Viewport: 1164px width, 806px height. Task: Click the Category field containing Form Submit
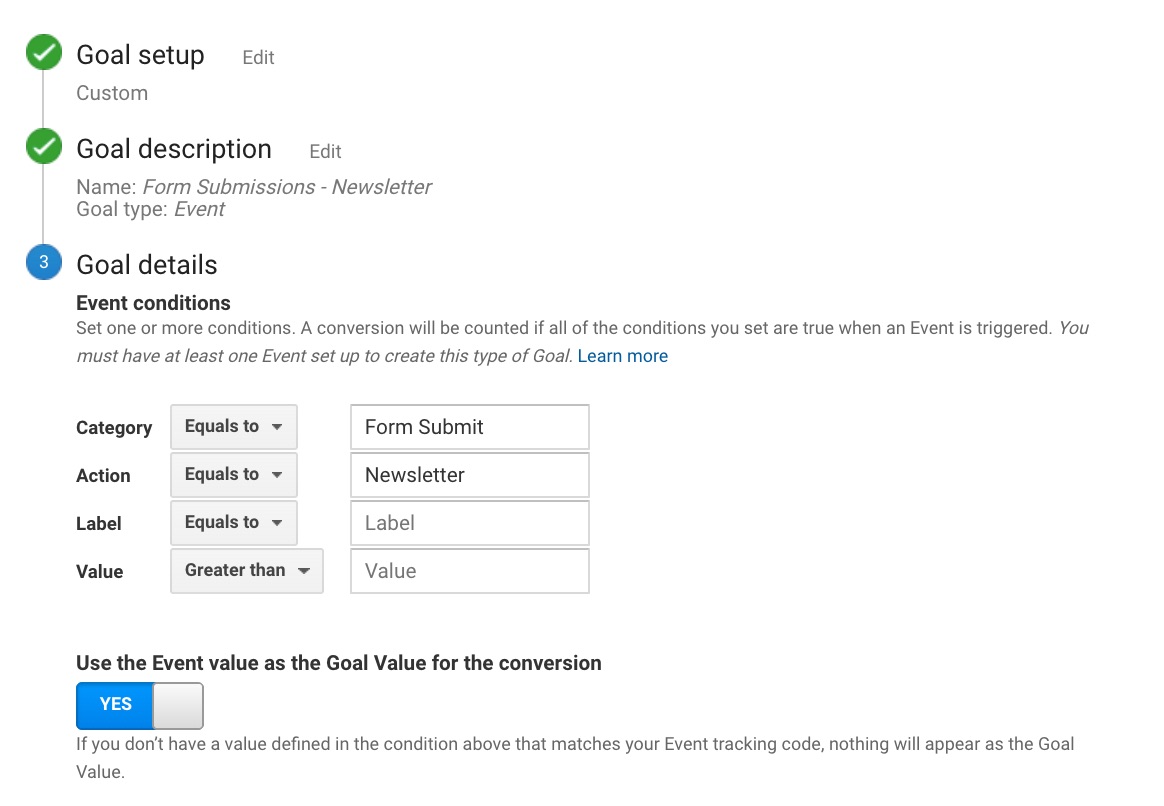[x=470, y=427]
